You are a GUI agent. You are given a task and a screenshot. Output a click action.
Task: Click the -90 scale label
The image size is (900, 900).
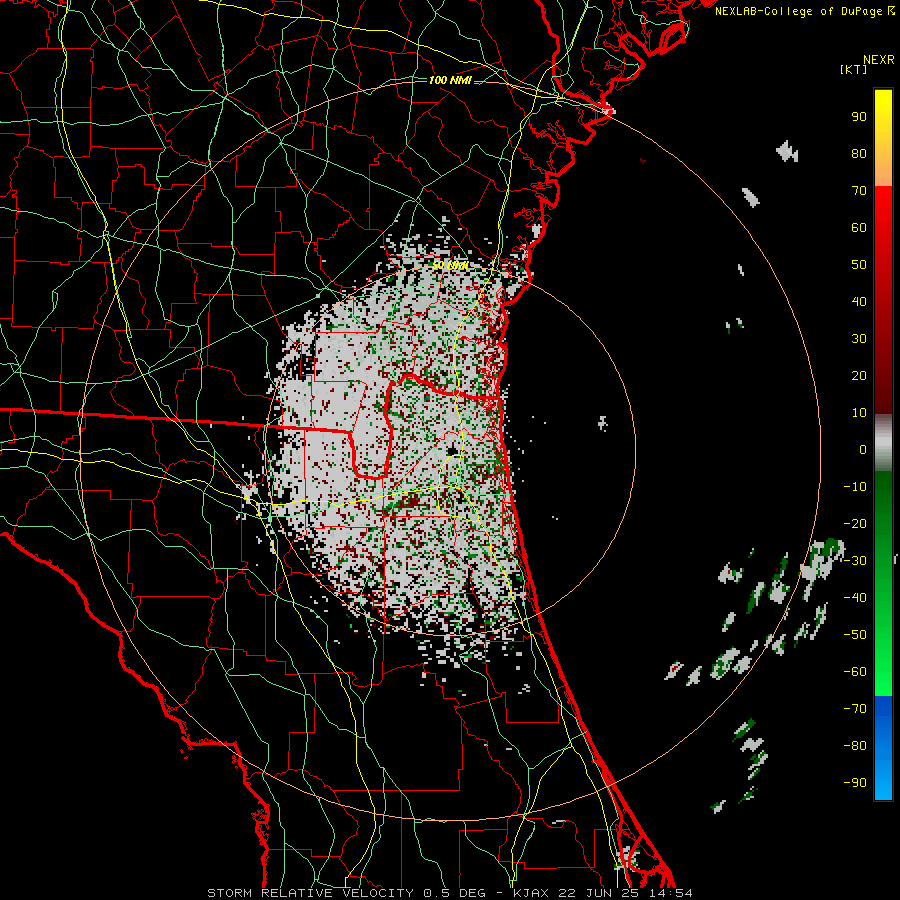(x=855, y=783)
